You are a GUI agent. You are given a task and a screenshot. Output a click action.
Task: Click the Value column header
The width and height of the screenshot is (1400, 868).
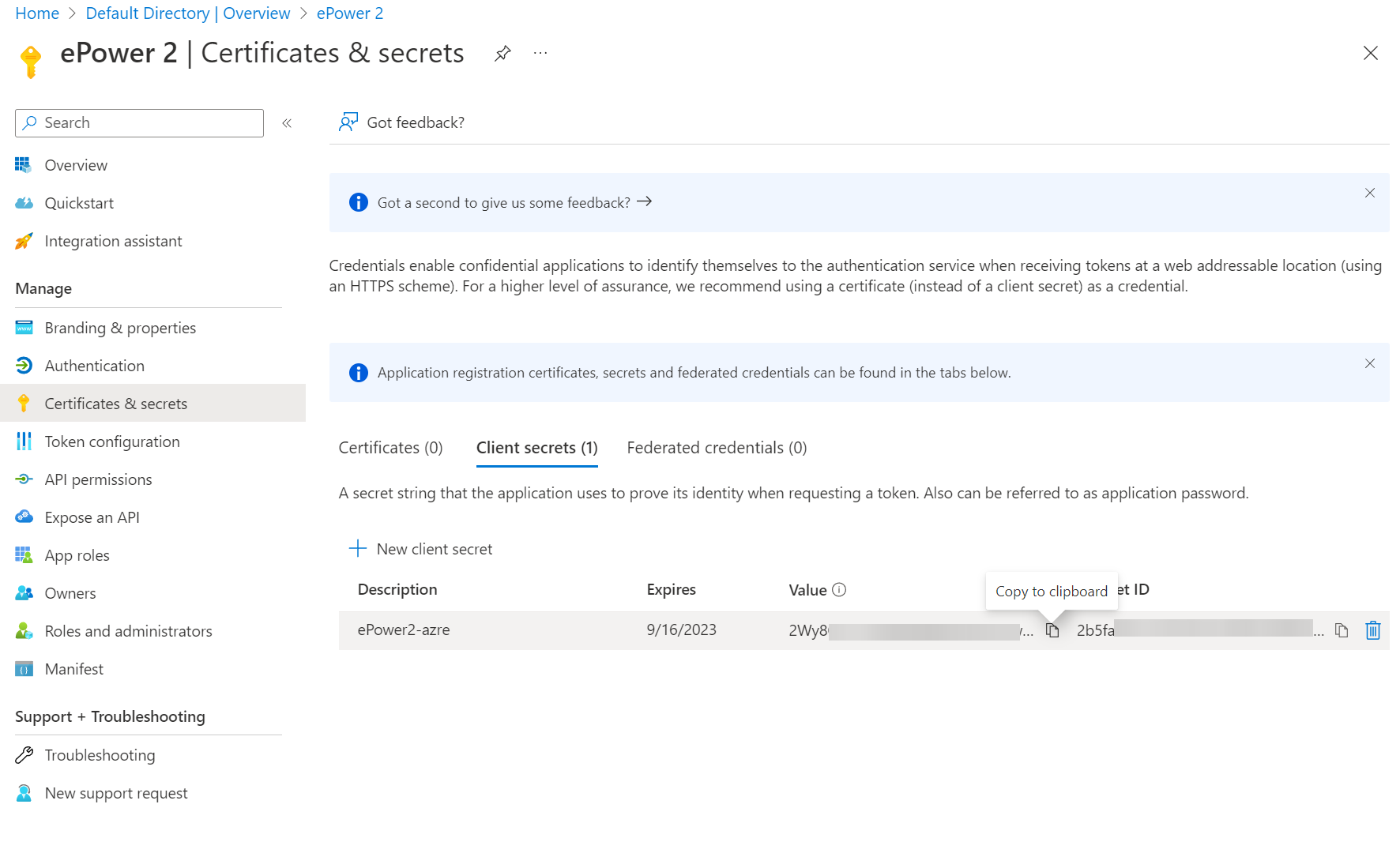click(x=807, y=590)
